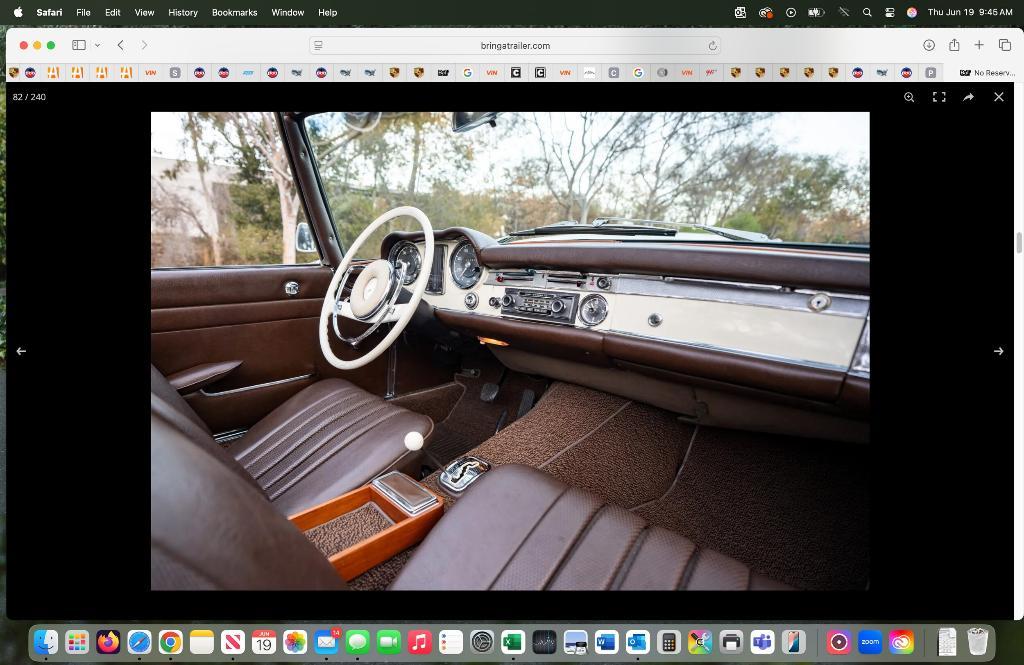Zoom into the photo with the magnifier icon
This screenshot has height=665, width=1024.
pos(909,97)
